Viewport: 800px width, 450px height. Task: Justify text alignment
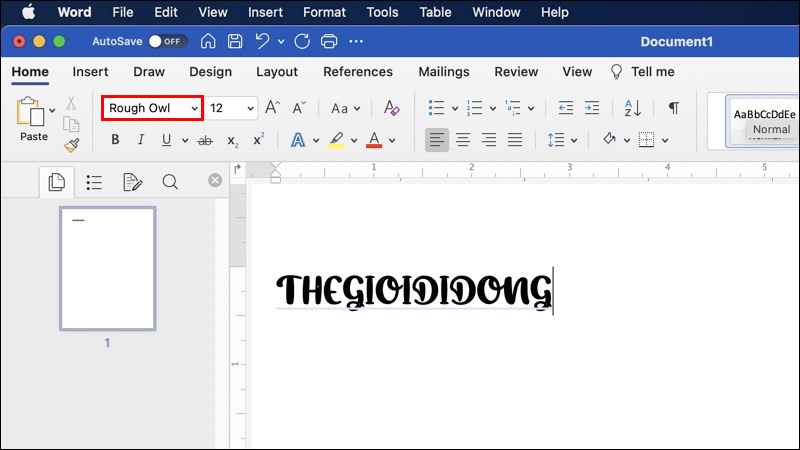coord(515,140)
